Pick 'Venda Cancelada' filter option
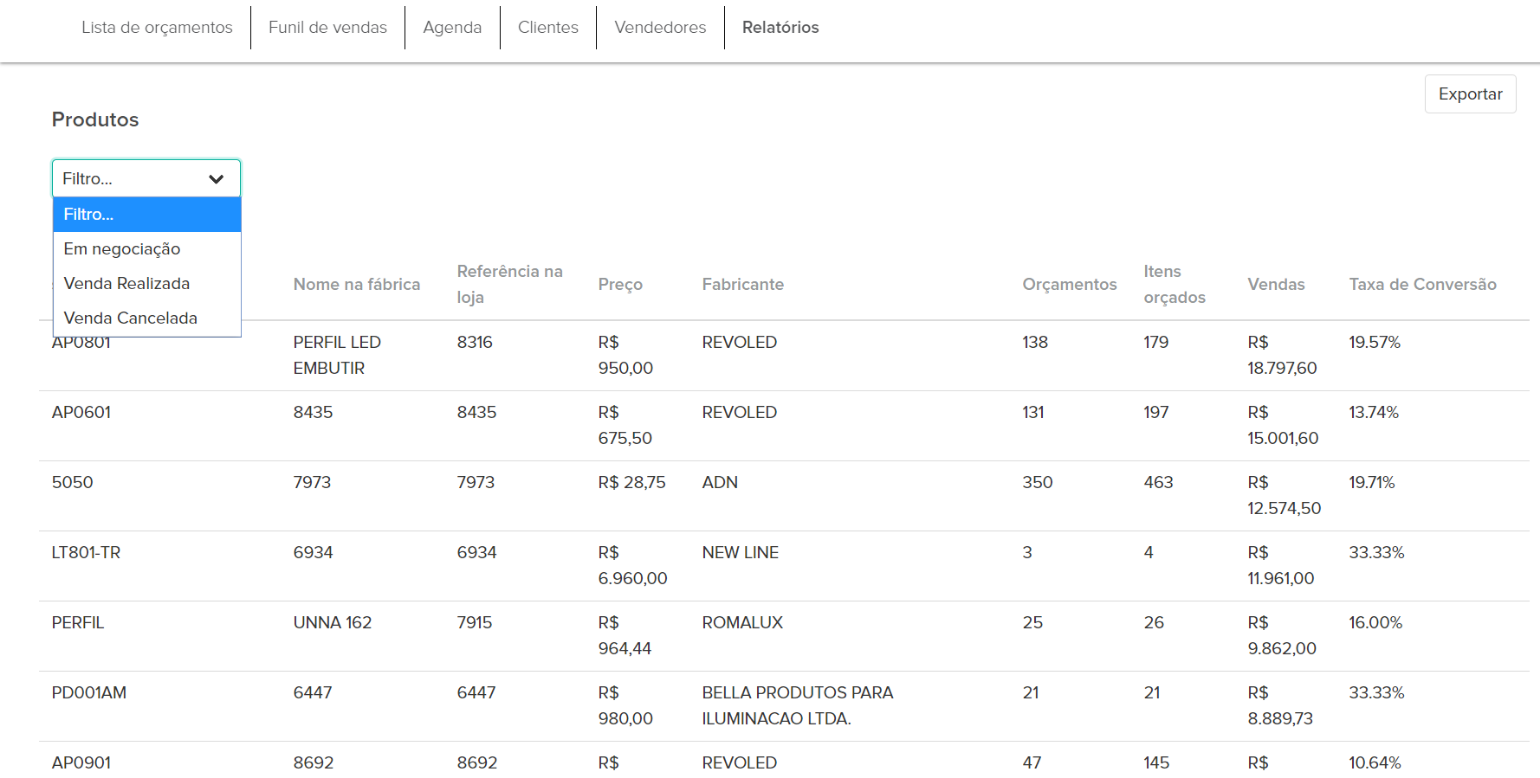The image size is (1540, 778). [130, 318]
